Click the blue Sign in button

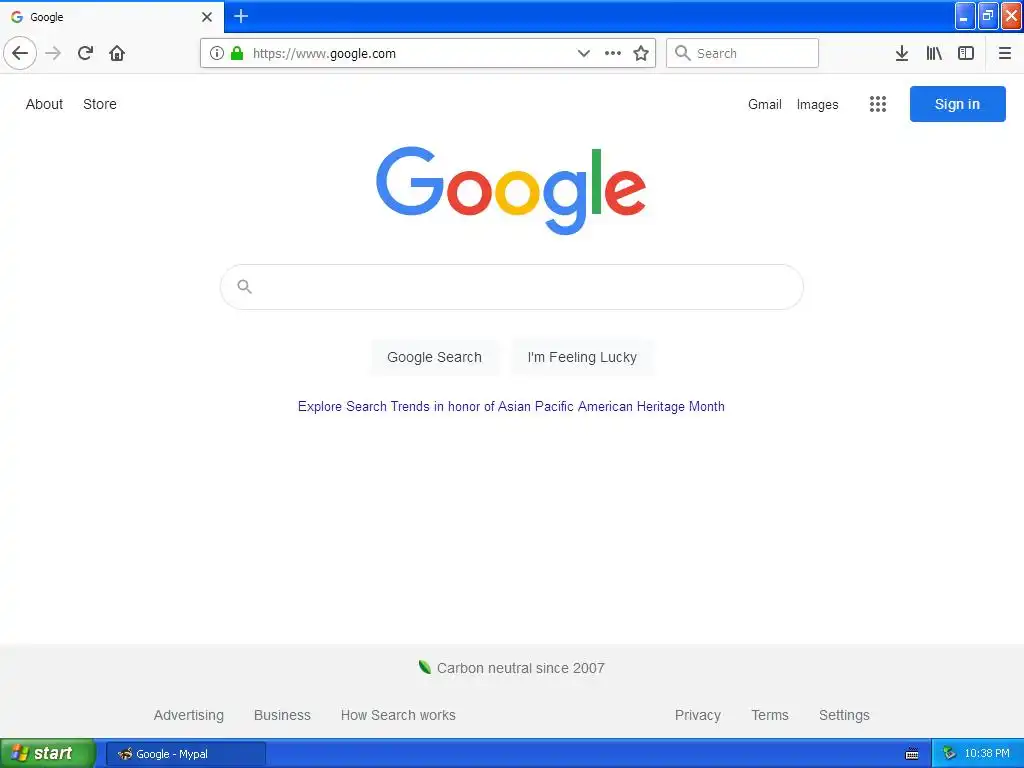click(x=957, y=104)
